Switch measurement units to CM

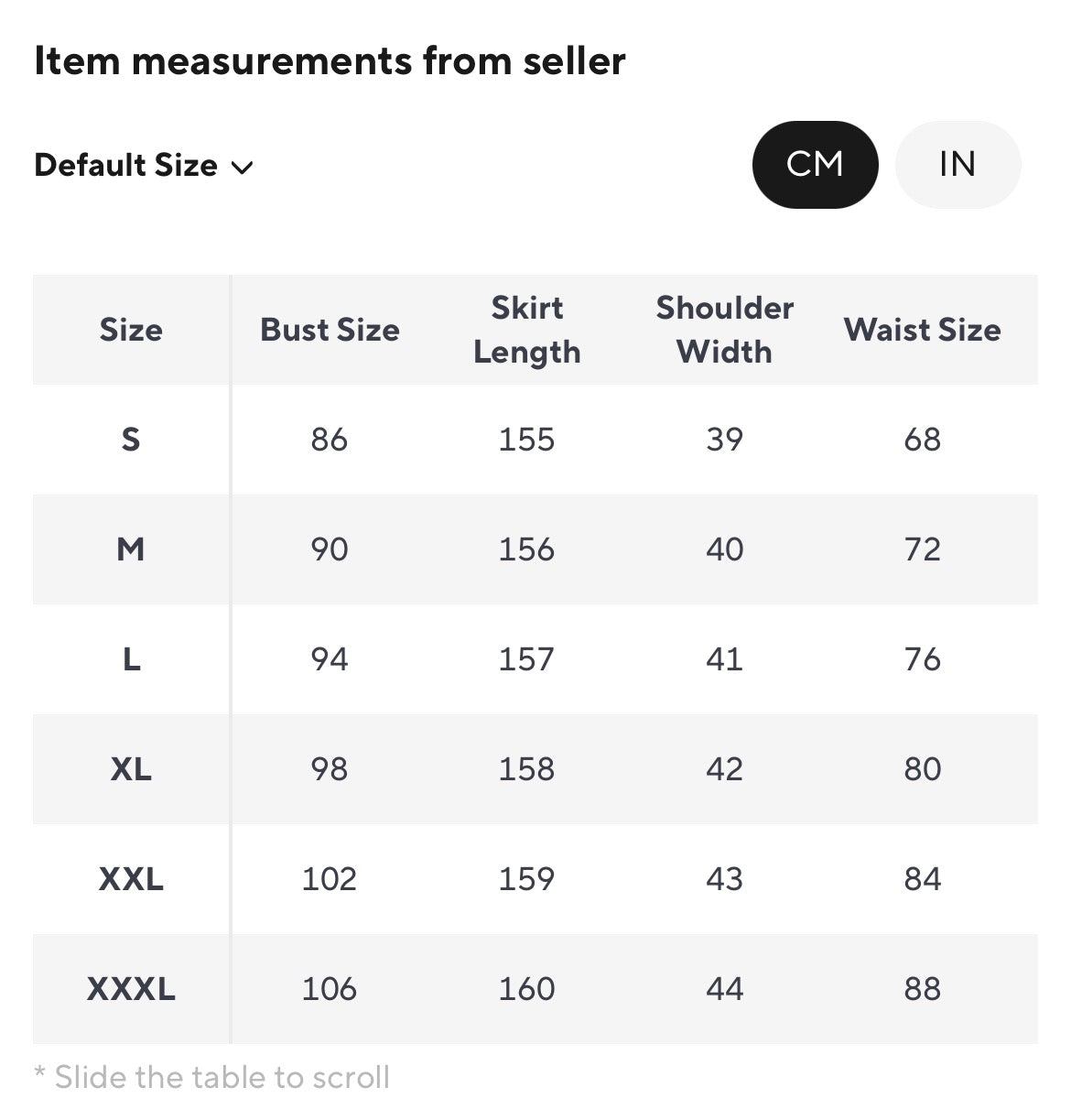(815, 165)
